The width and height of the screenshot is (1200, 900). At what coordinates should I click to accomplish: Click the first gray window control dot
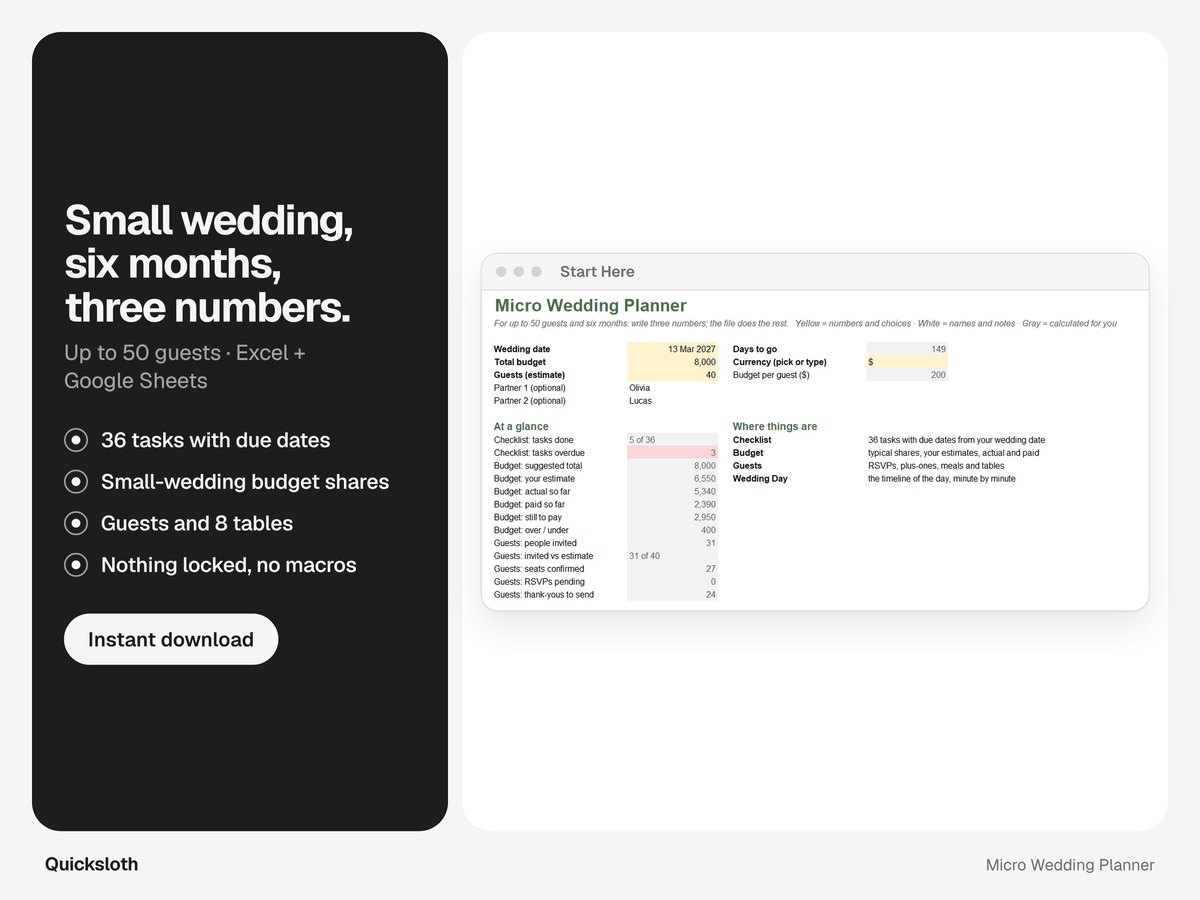click(501, 272)
